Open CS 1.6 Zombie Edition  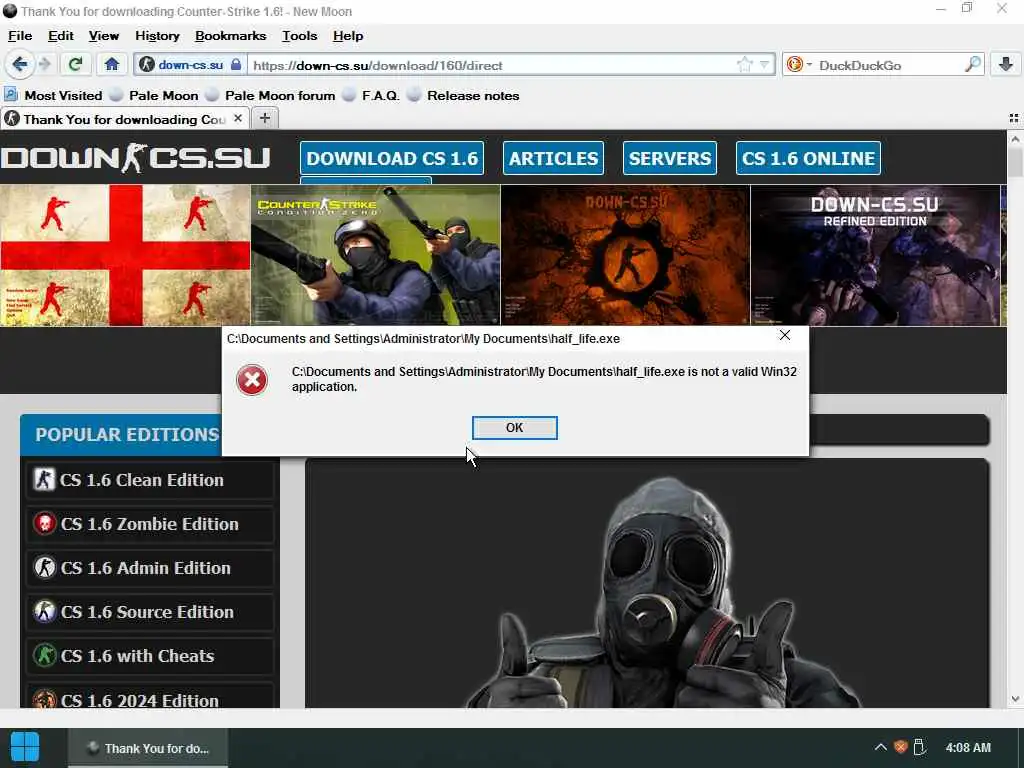coord(150,524)
